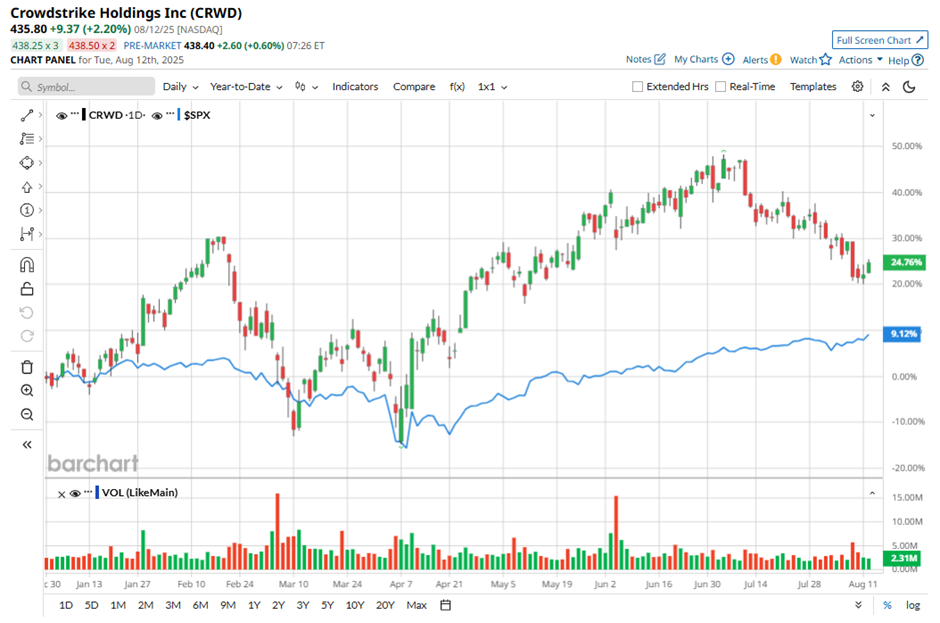The width and height of the screenshot is (940, 623).
Task: Toggle the drawing lock icon
Action: point(27,289)
